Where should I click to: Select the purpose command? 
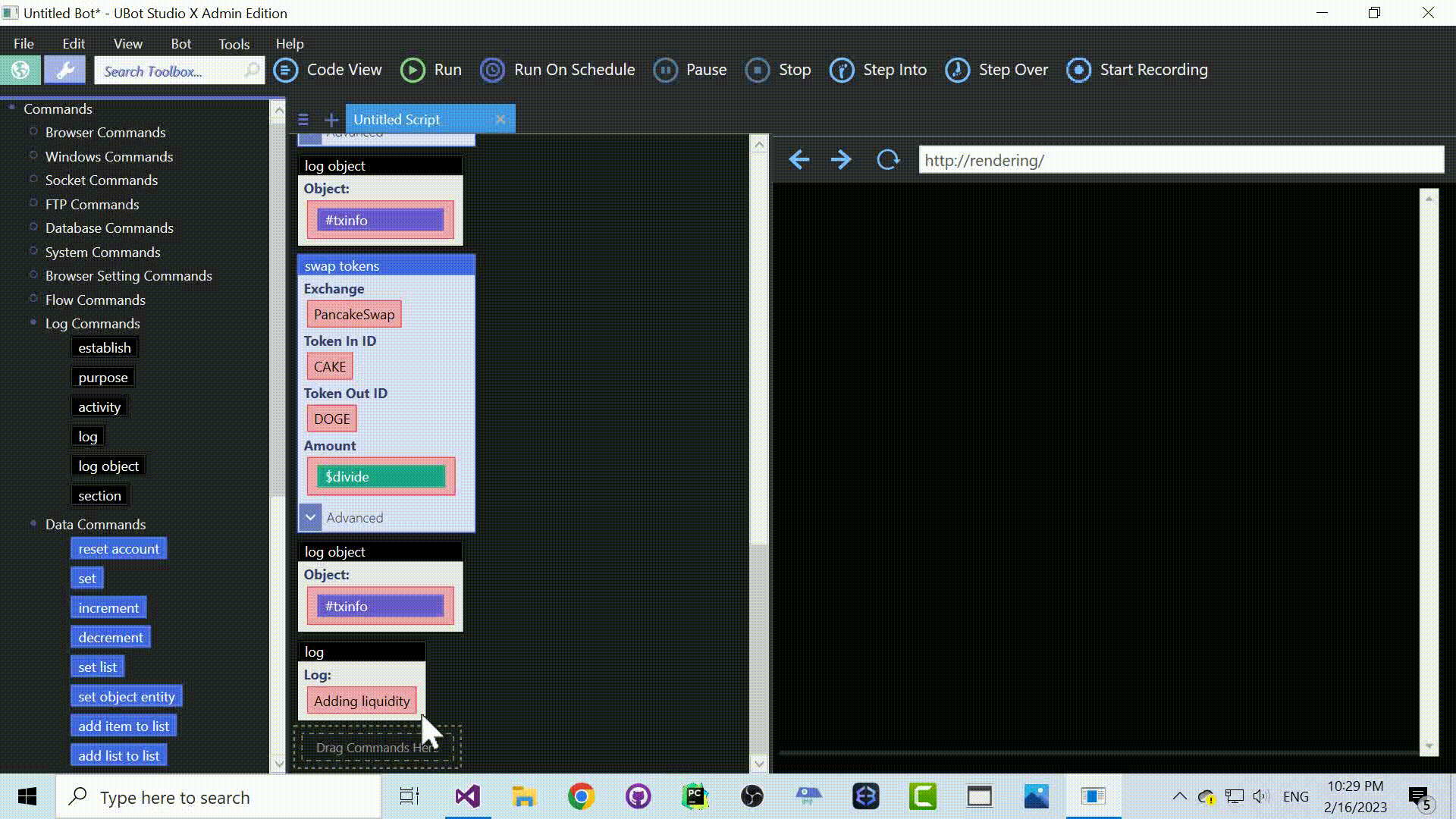103,378
